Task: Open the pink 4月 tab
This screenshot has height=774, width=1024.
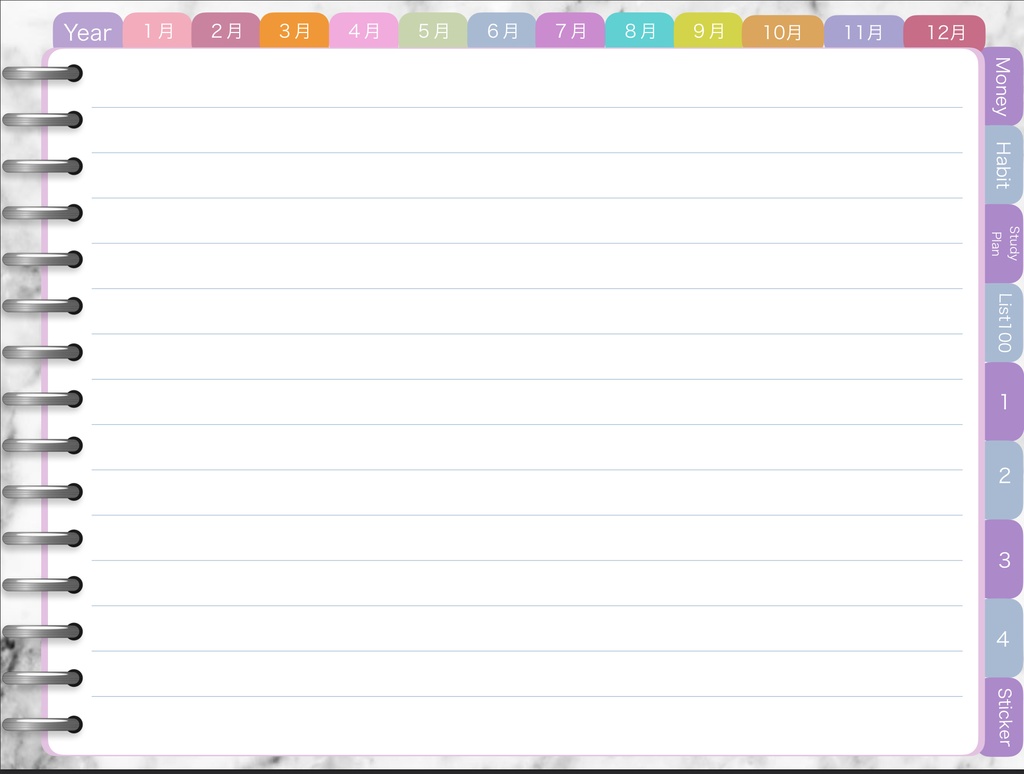Action: [x=364, y=31]
